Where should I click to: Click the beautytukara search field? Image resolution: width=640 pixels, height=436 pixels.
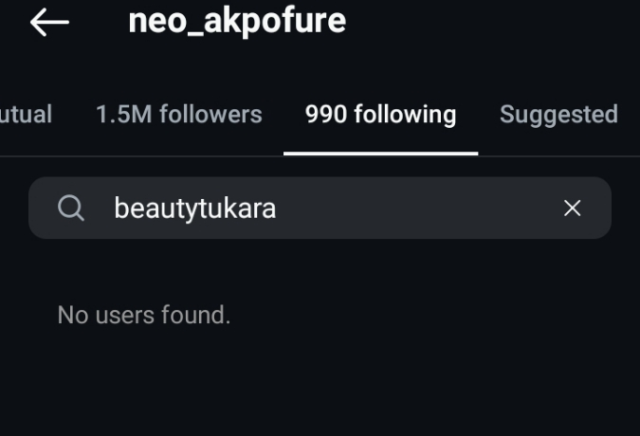click(320, 208)
